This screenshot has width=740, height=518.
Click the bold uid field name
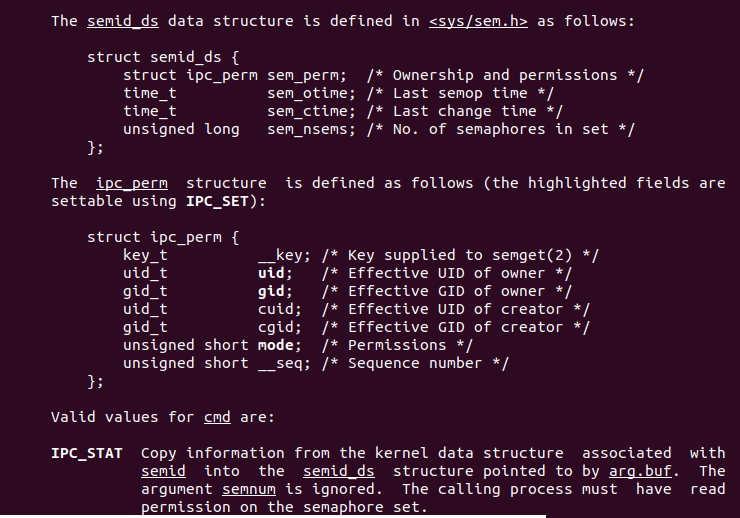point(271,273)
